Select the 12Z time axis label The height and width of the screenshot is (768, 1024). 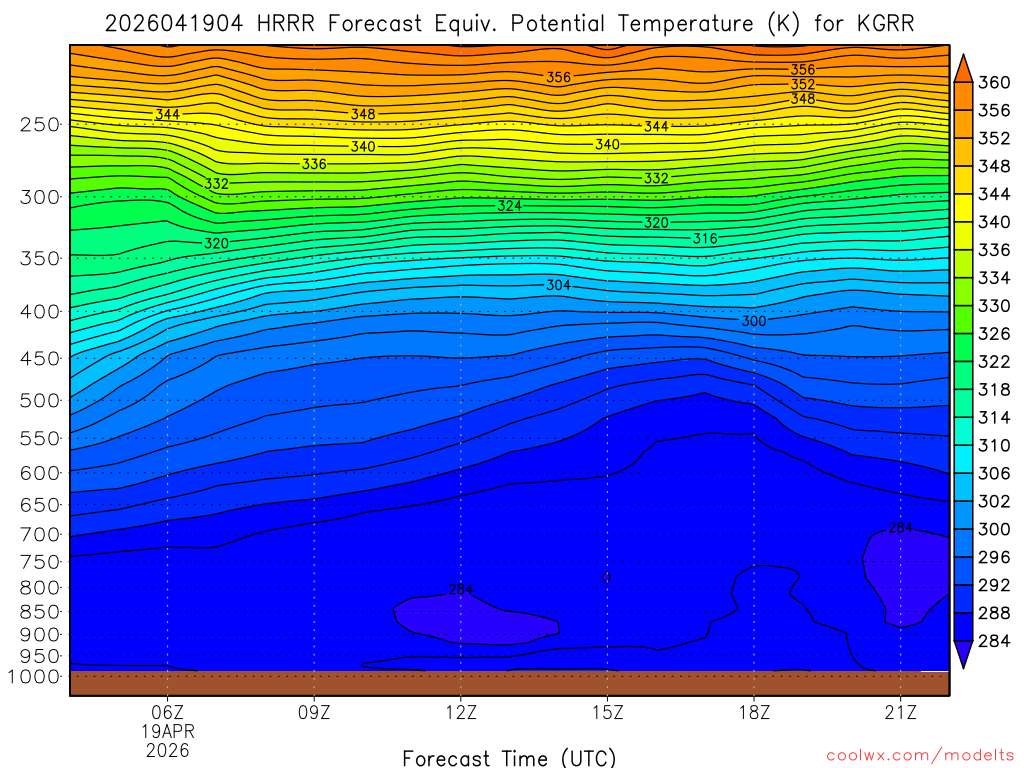pyautogui.click(x=461, y=712)
